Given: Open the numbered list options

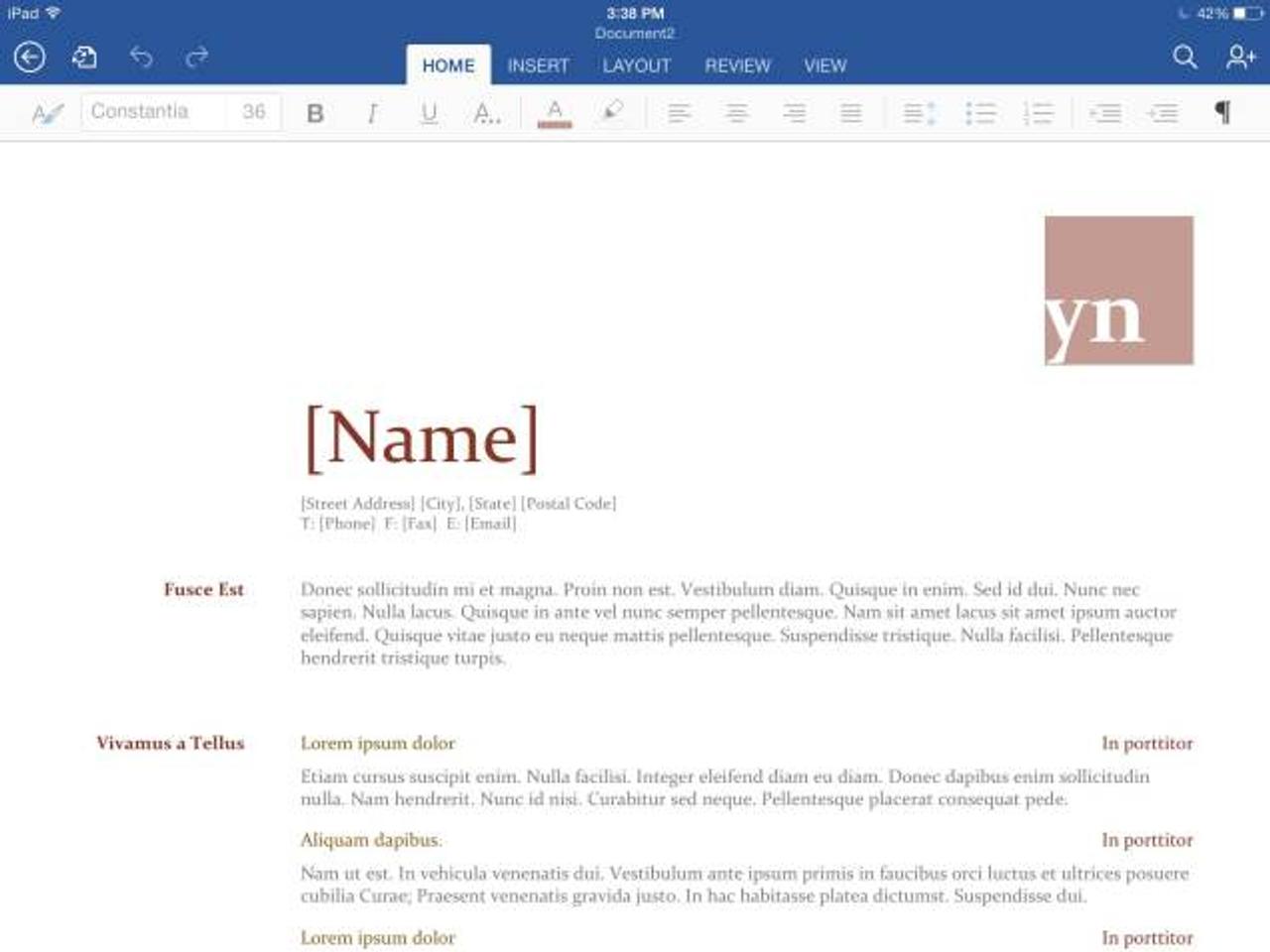Looking at the screenshot, I should pyautogui.click(x=1038, y=113).
